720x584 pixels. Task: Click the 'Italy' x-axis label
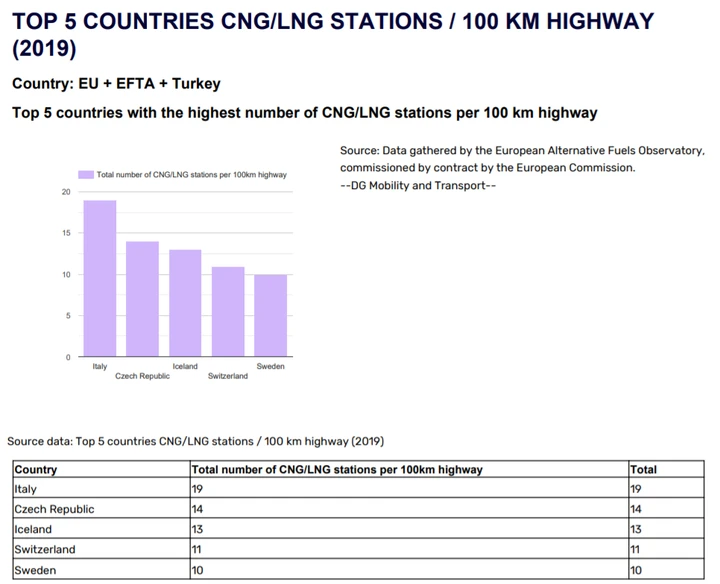tap(100, 366)
